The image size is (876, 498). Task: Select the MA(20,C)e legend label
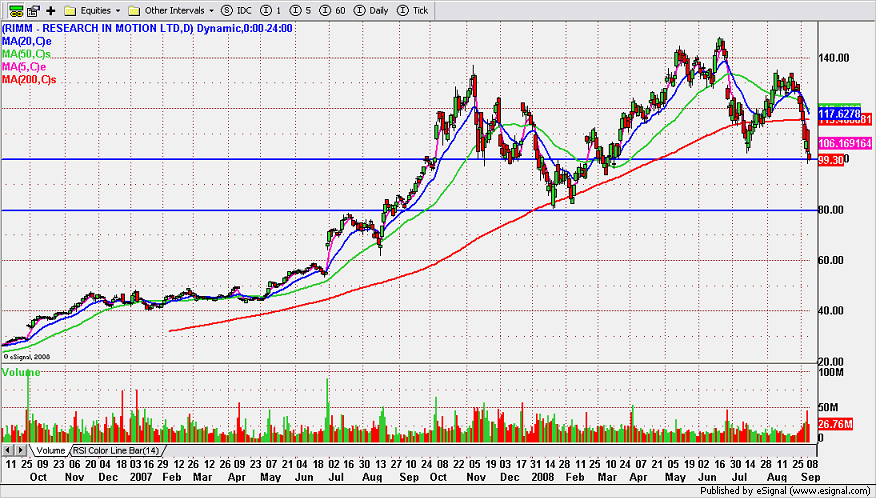pyautogui.click(x=25, y=41)
